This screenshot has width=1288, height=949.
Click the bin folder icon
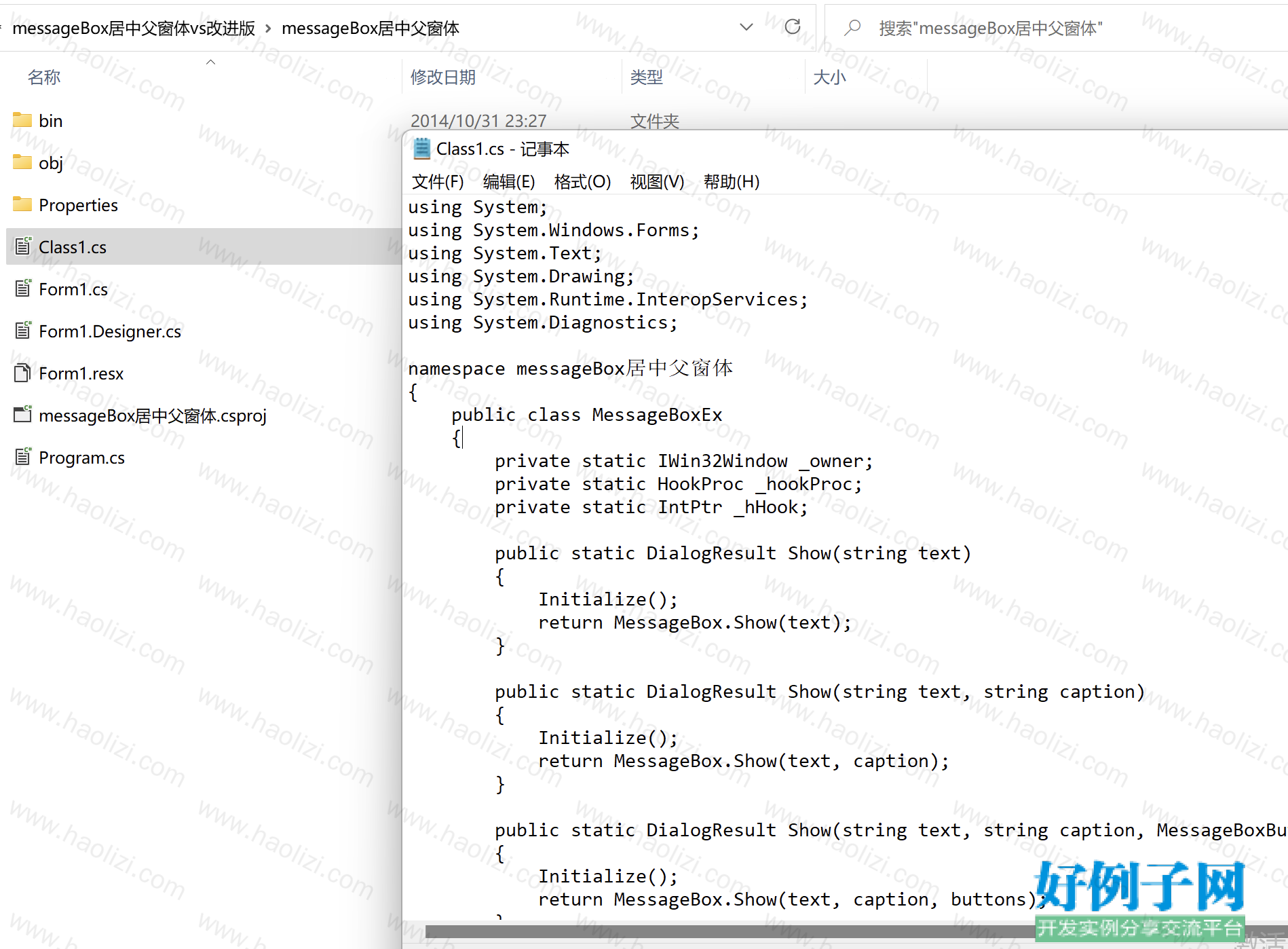coord(22,120)
